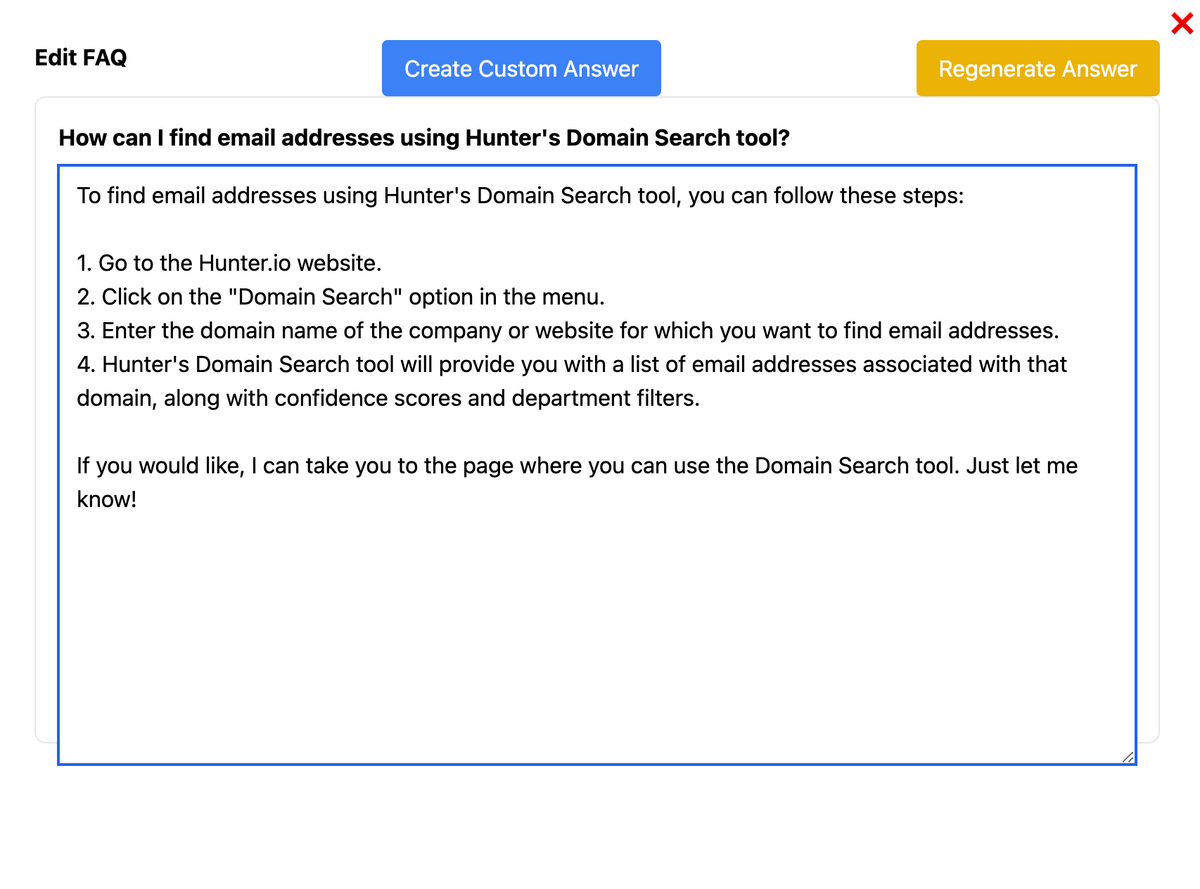This screenshot has height=889, width=1200.
Task: Click the Regenerate Answer button
Action: pyautogui.click(x=1038, y=68)
